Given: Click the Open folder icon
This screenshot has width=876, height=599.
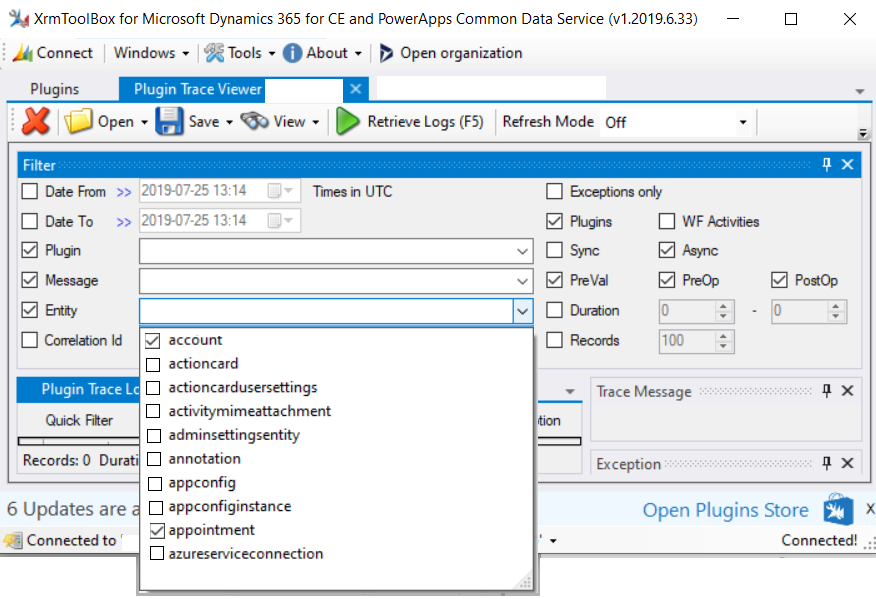Looking at the screenshot, I should (78, 121).
